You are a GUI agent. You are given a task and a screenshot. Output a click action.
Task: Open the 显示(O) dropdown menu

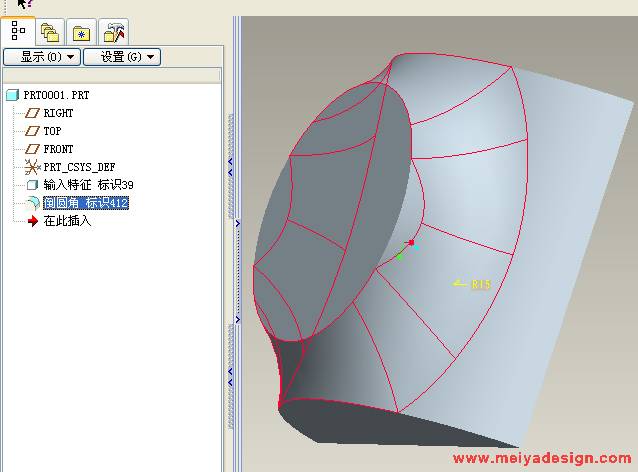(x=41, y=57)
